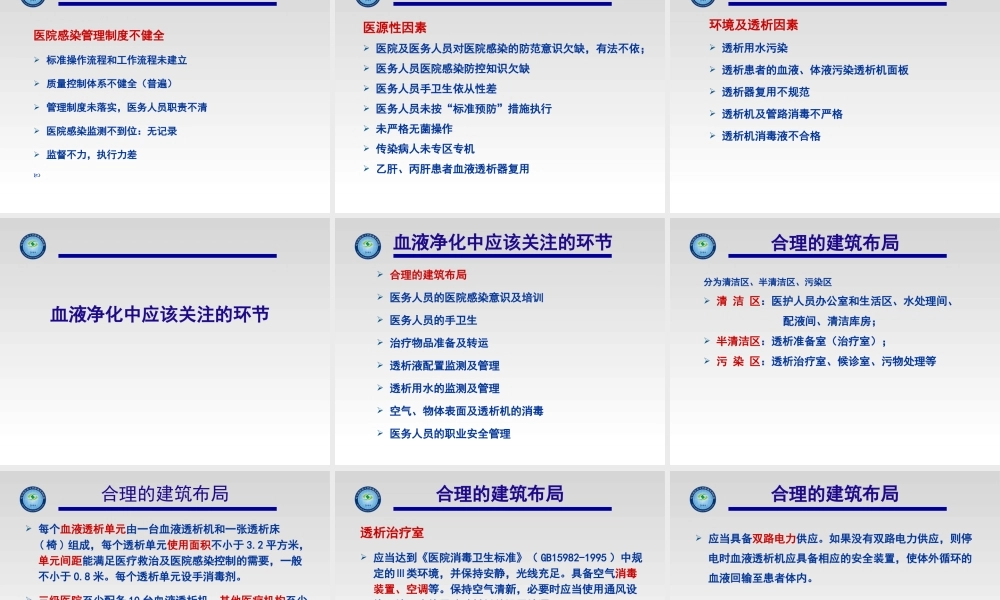Click the globe emblem on the 医源性因素 slide
Image resolution: width=1000 pixels, height=600 pixels.
pyautogui.click(x=367, y=4)
